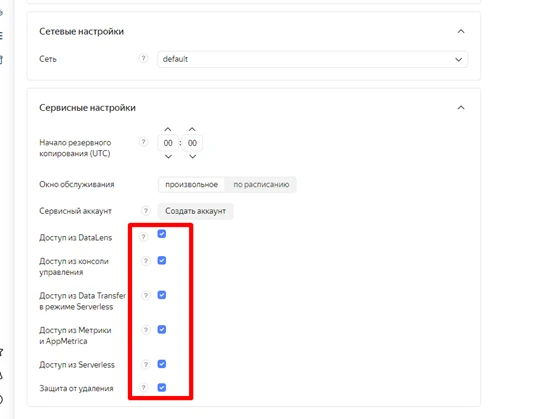This screenshot has width=555, height=419.
Task: Click the Создать аккаунт button
Action: coord(195,211)
